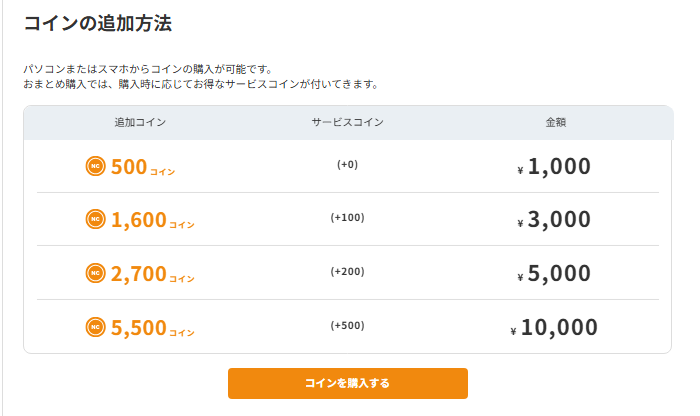Image resolution: width=700 pixels, height=416 pixels.
Task: Click the coin icon beside 2,700 コイン
Action: click(x=96, y=273)
